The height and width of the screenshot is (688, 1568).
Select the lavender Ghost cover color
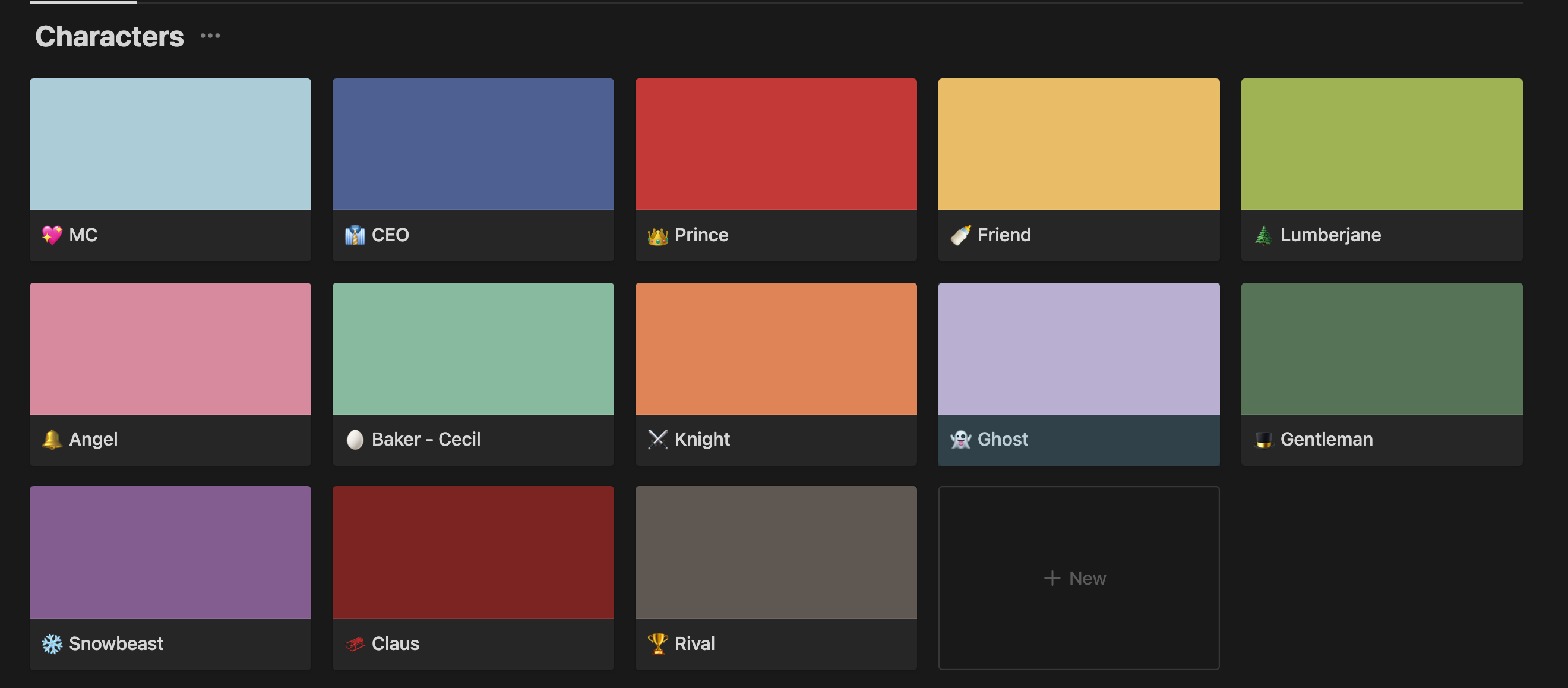pos(1078,348)
